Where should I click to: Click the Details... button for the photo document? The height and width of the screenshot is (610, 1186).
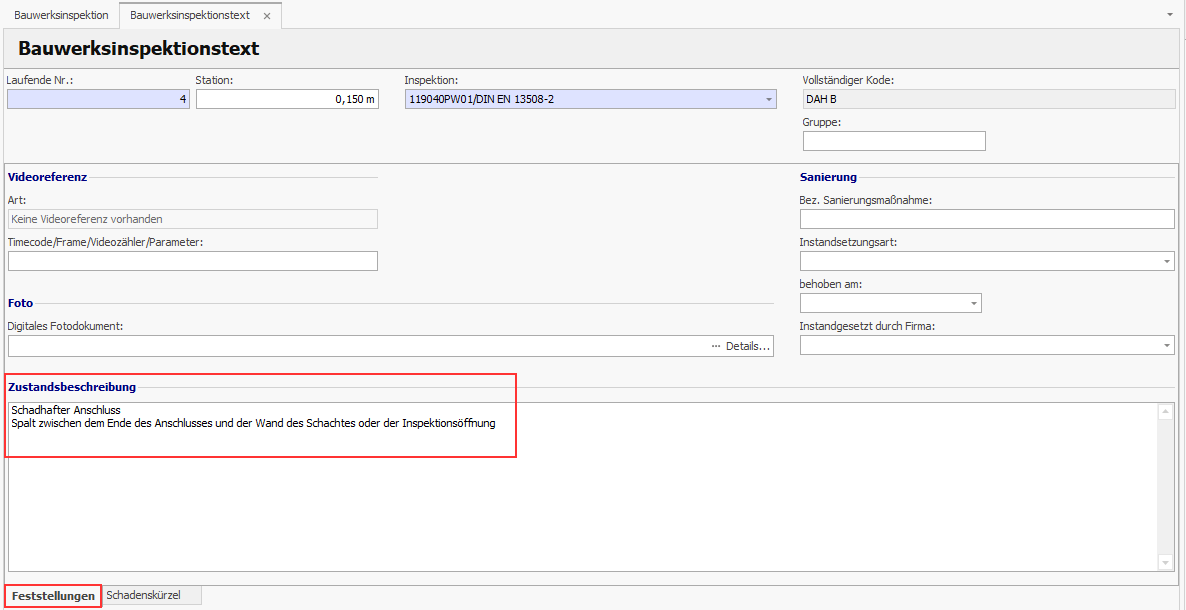pyautogui.click(x=741, y=346)
